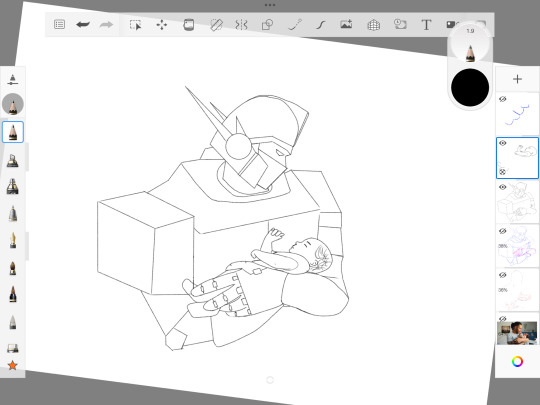Show the blue and pink sketch layer

click(502, 231)
